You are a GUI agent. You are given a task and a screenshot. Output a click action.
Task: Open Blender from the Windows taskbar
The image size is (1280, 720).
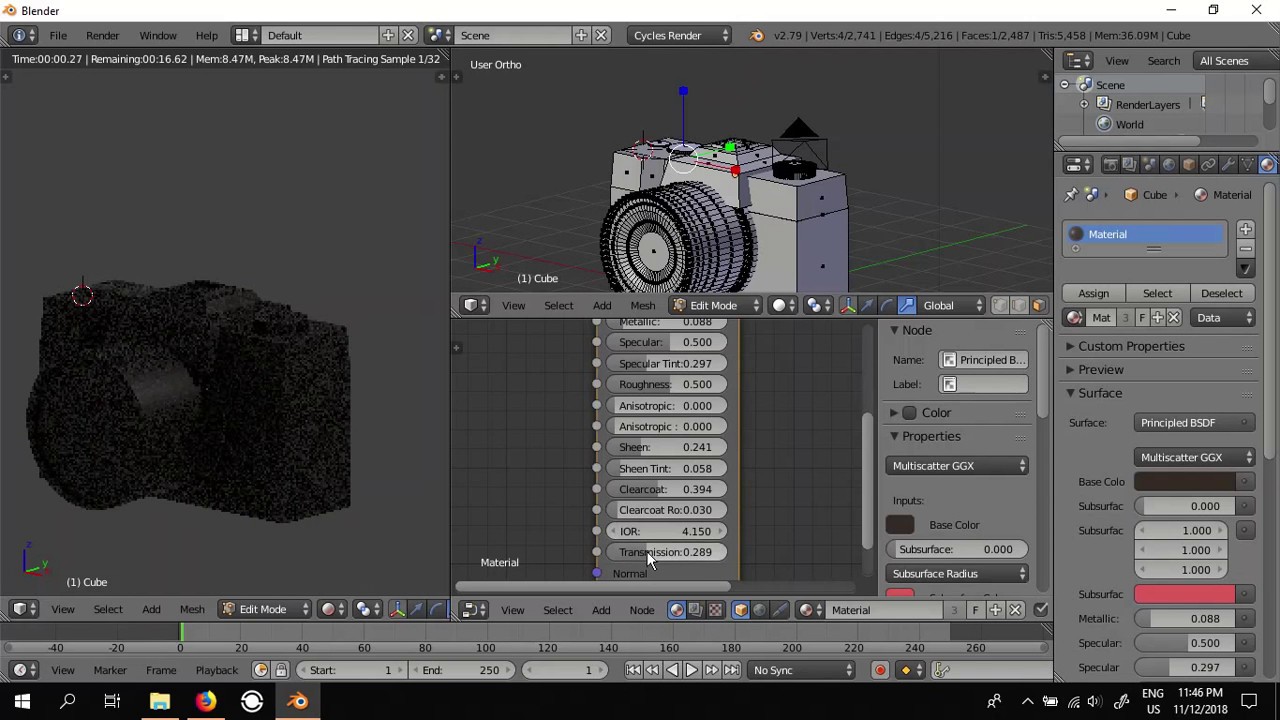[297, 702]
